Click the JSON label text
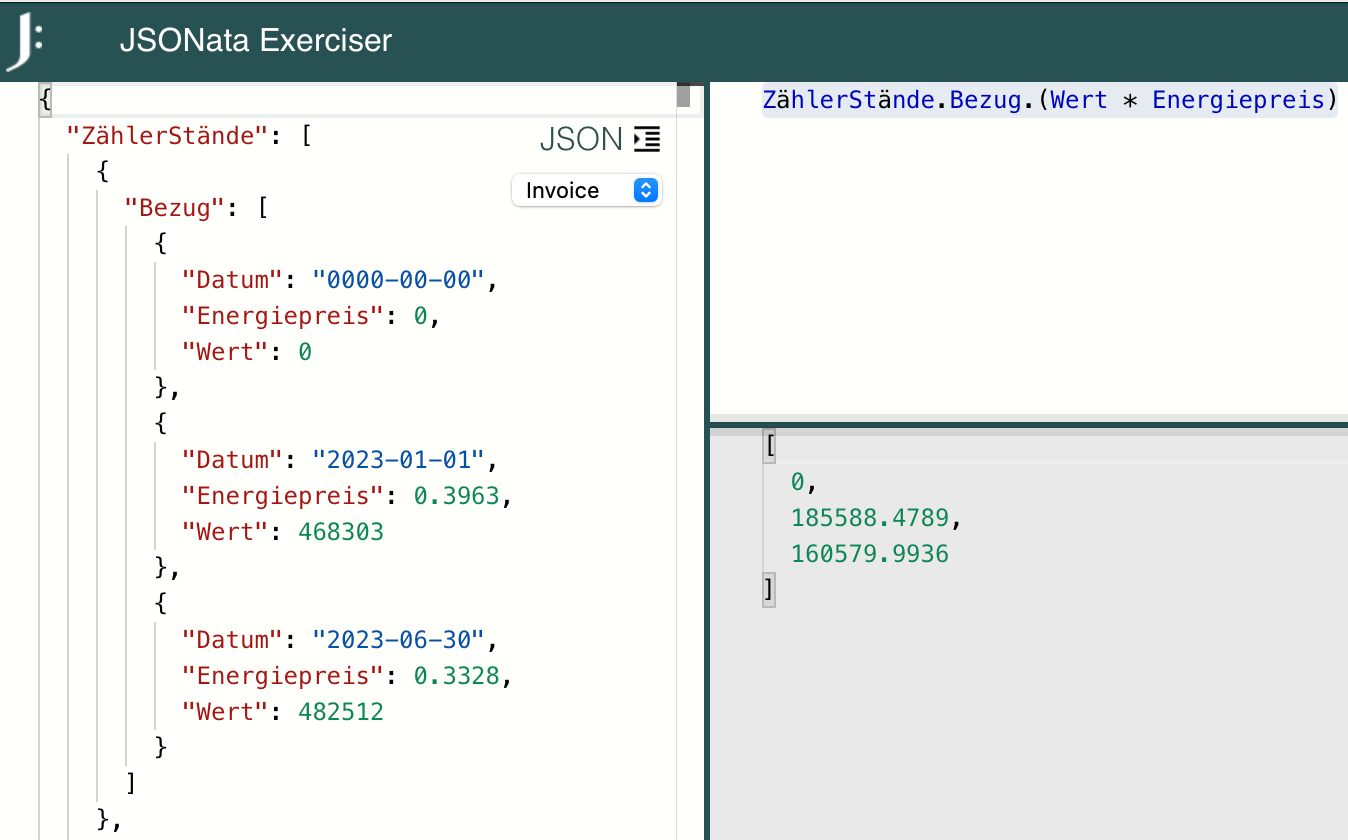The image size is (1348, 840). (x=581, y=139)
